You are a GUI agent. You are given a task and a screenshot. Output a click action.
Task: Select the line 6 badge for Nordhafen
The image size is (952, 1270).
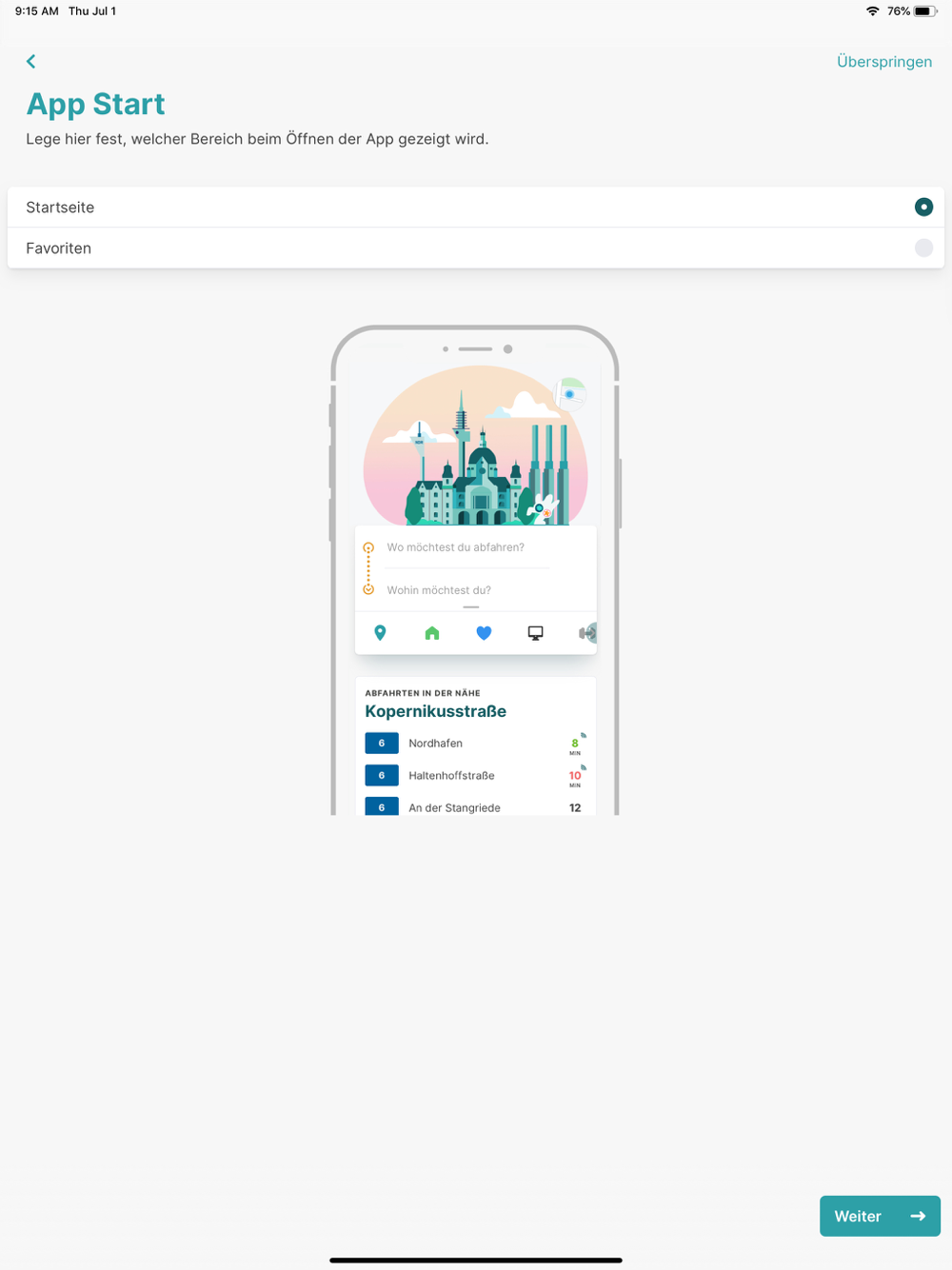[382, 744]
